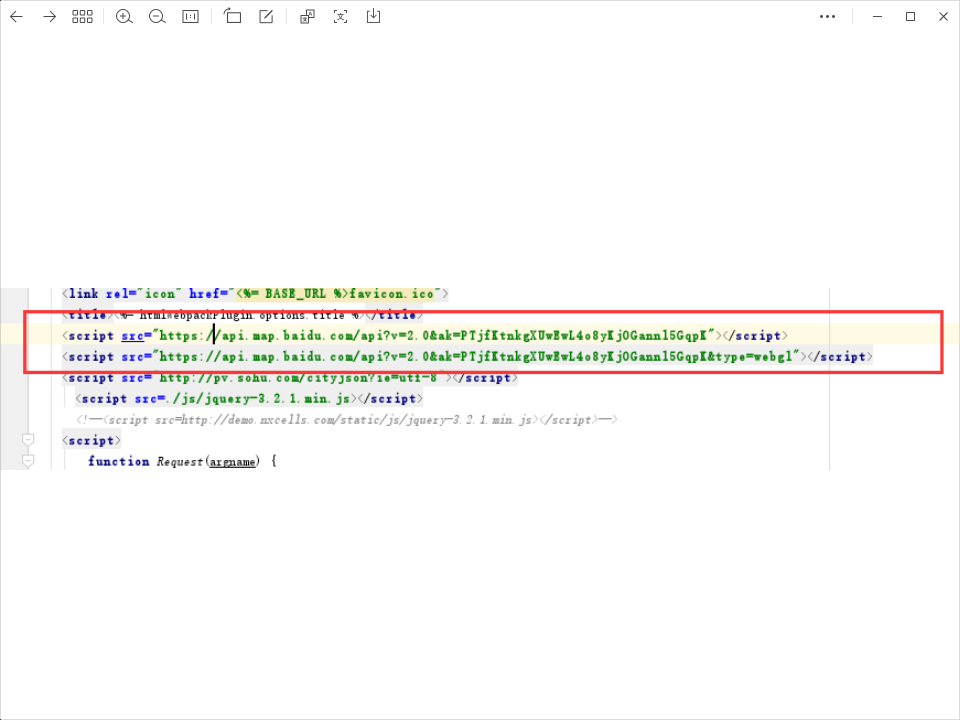Translate the text in the image
960x720 pixels.
(x=308, y=17)
